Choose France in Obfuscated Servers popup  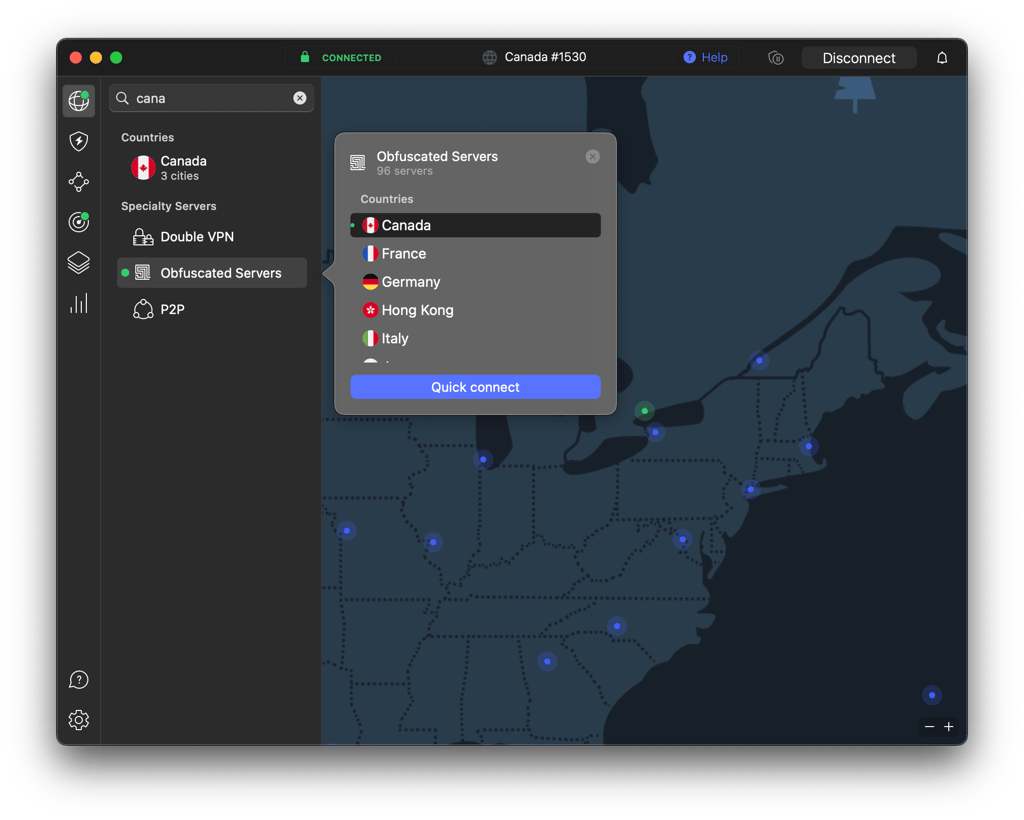[x=475, y=253]
